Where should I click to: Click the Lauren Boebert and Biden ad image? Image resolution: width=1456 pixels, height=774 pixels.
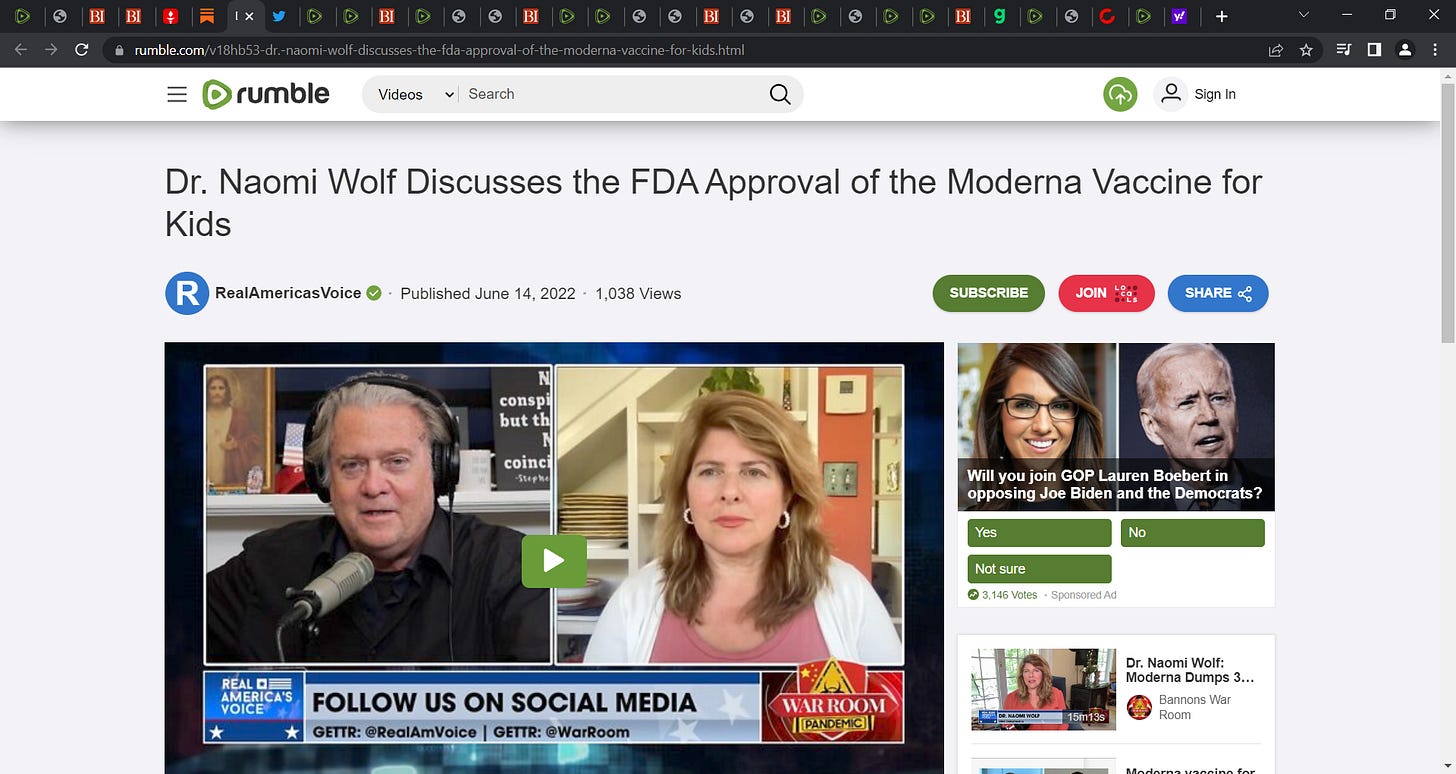(1116, 427)
